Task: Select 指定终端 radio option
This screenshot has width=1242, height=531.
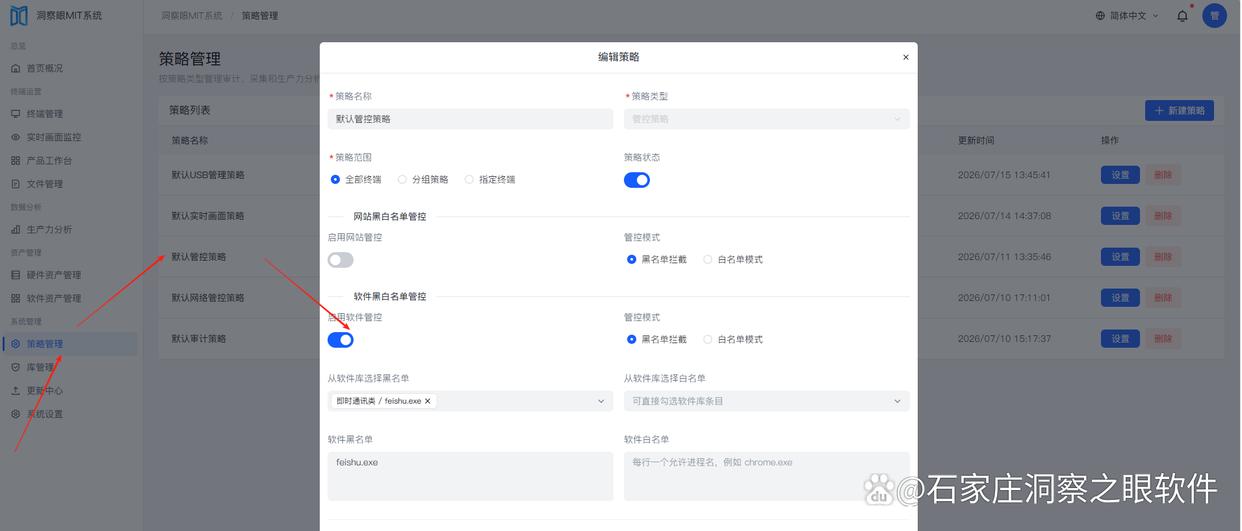Action: pos(490,180)
